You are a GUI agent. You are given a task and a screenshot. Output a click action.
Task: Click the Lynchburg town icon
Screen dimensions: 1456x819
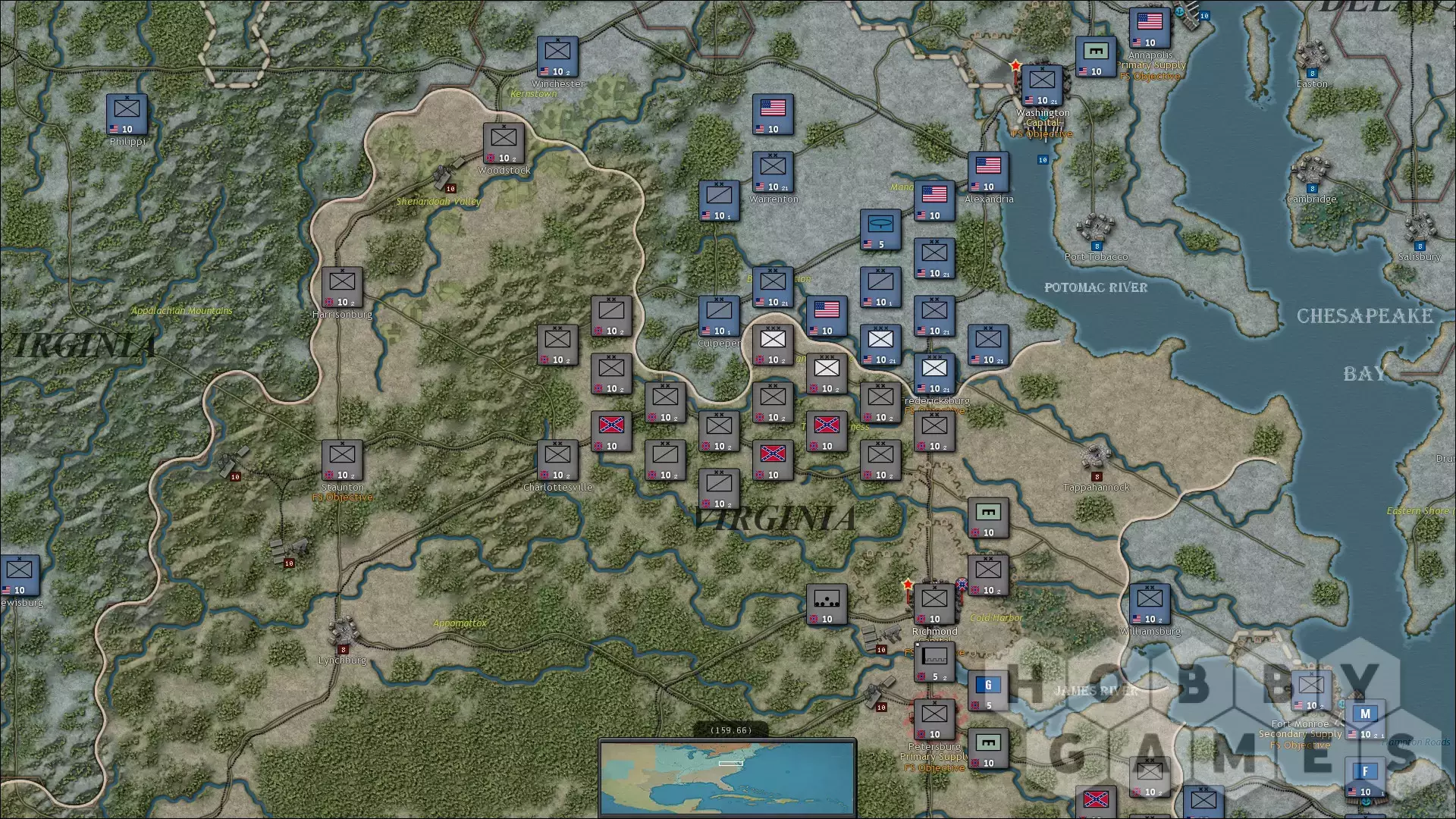pyautogui.click(x=343, y=631)
